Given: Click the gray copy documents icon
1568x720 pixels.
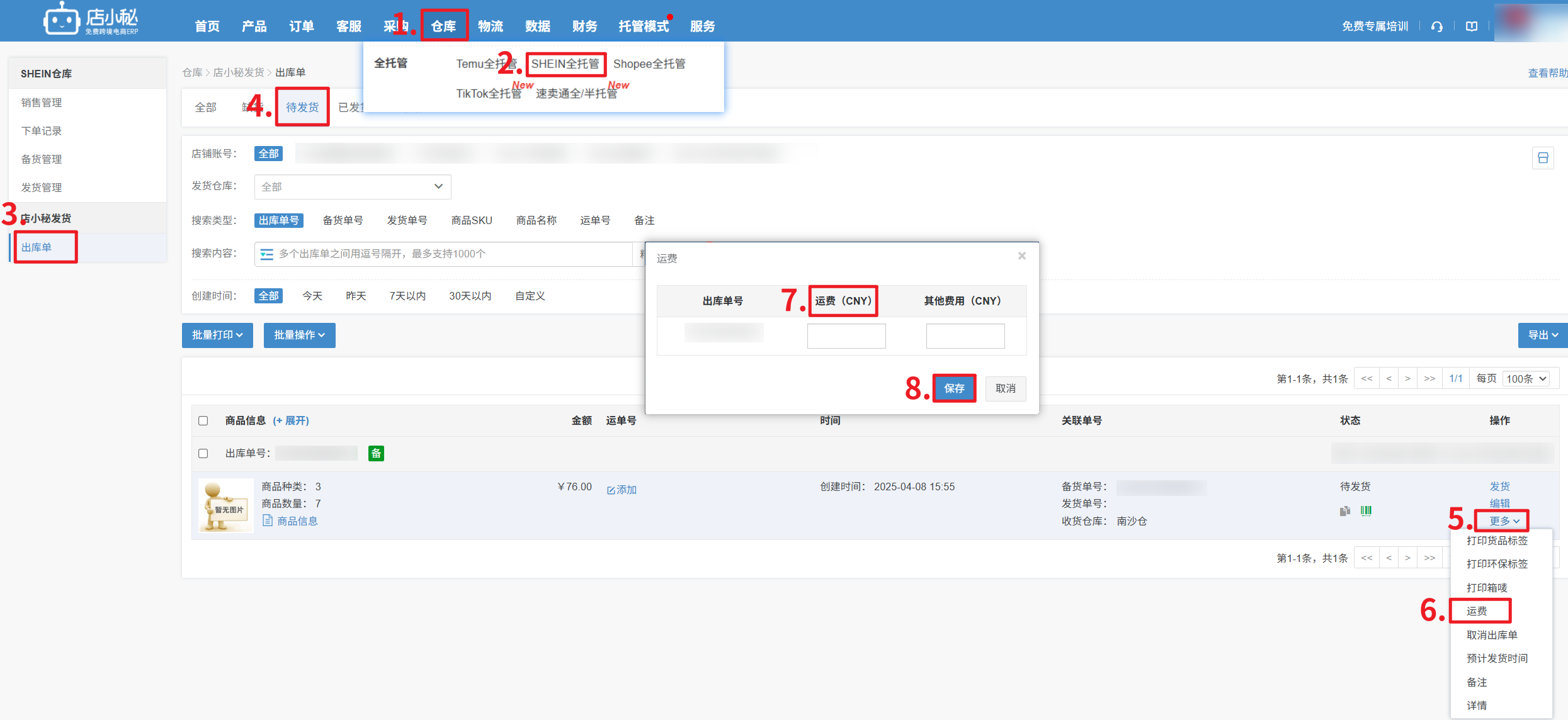Looking at the screenshot, I should pos(1344,511).
